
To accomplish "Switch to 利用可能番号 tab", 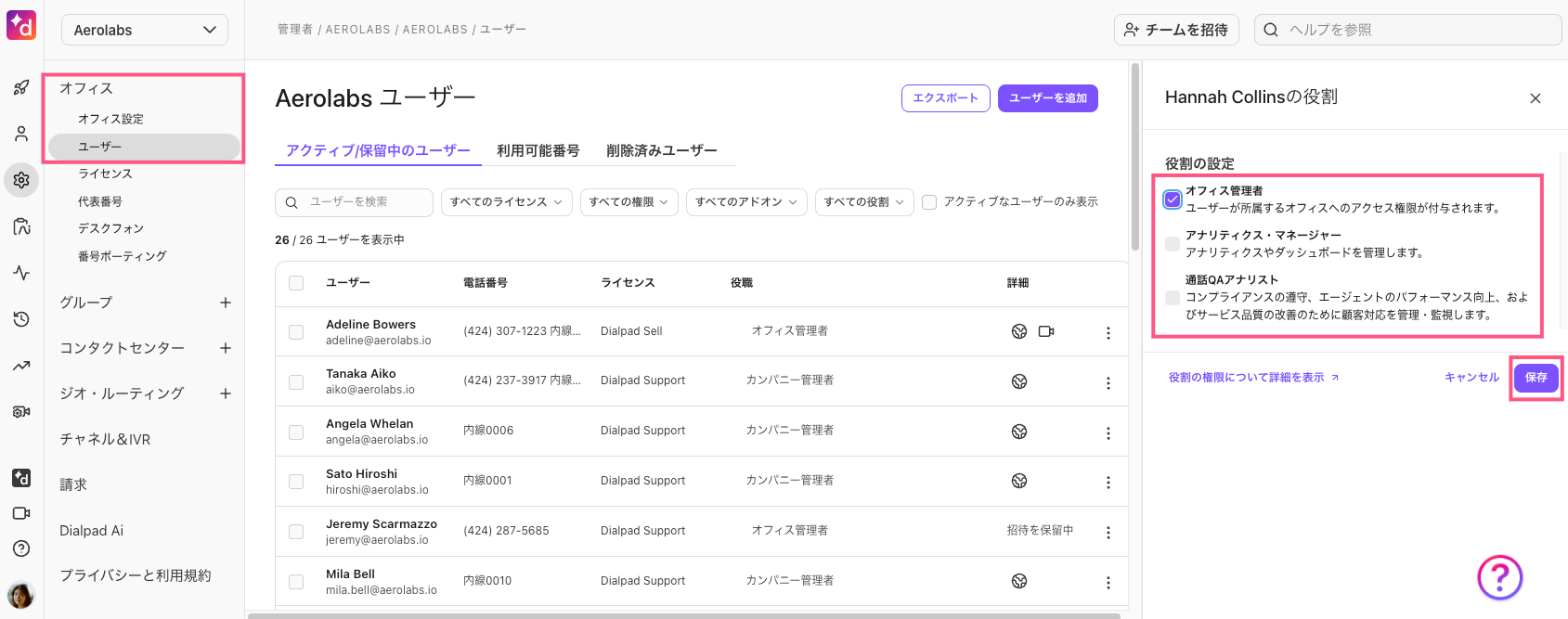I will pyautogui.click(x=538, y=150).
